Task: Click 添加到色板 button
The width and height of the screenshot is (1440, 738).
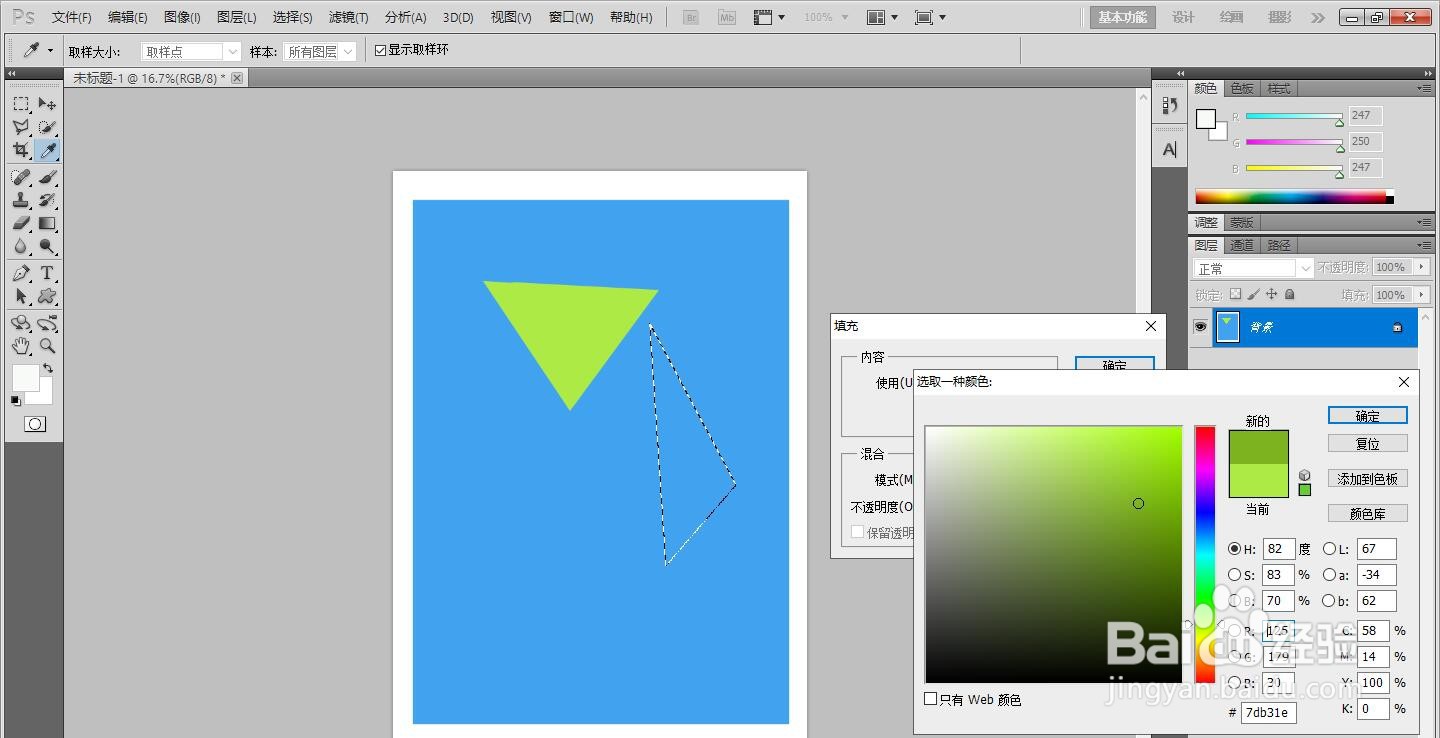Action: tap(1368, 479)
